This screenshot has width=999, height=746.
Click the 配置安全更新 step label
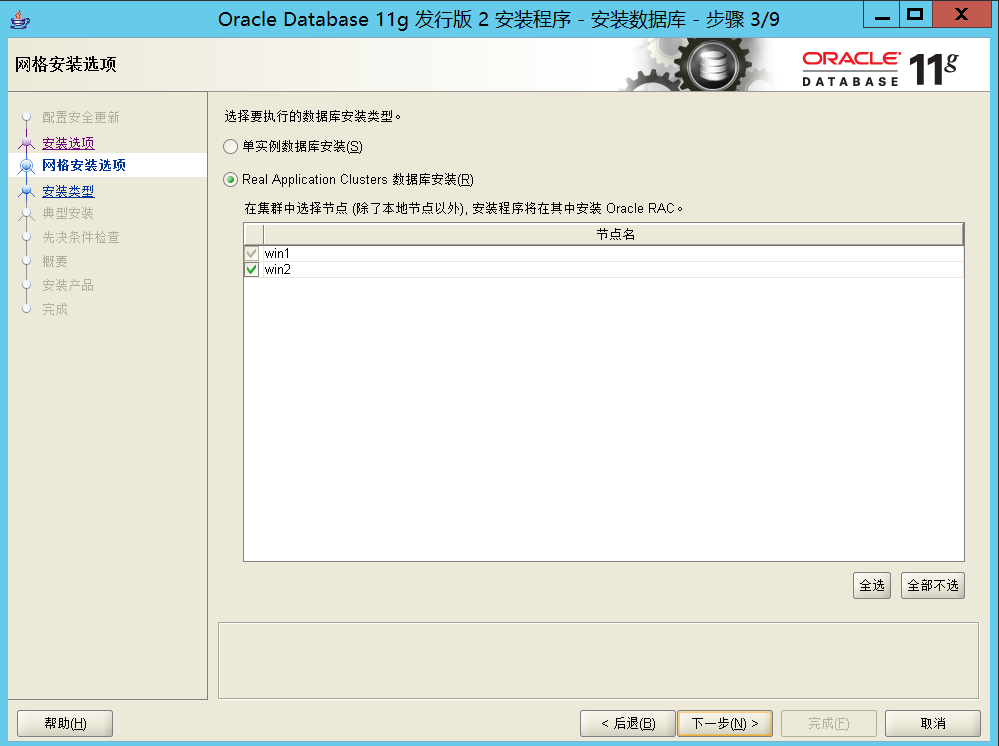[81, 117]
